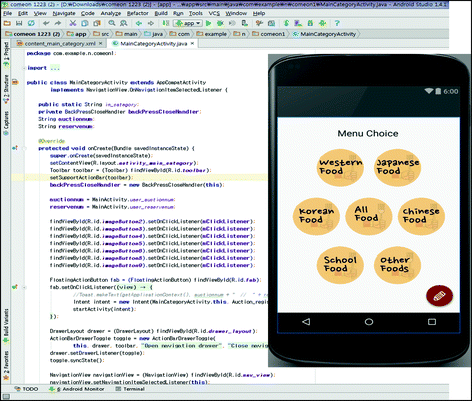Viewport: 472px width, 401px height.
Task: Tap Western Food button in phone preview
Action: (340, 168)
